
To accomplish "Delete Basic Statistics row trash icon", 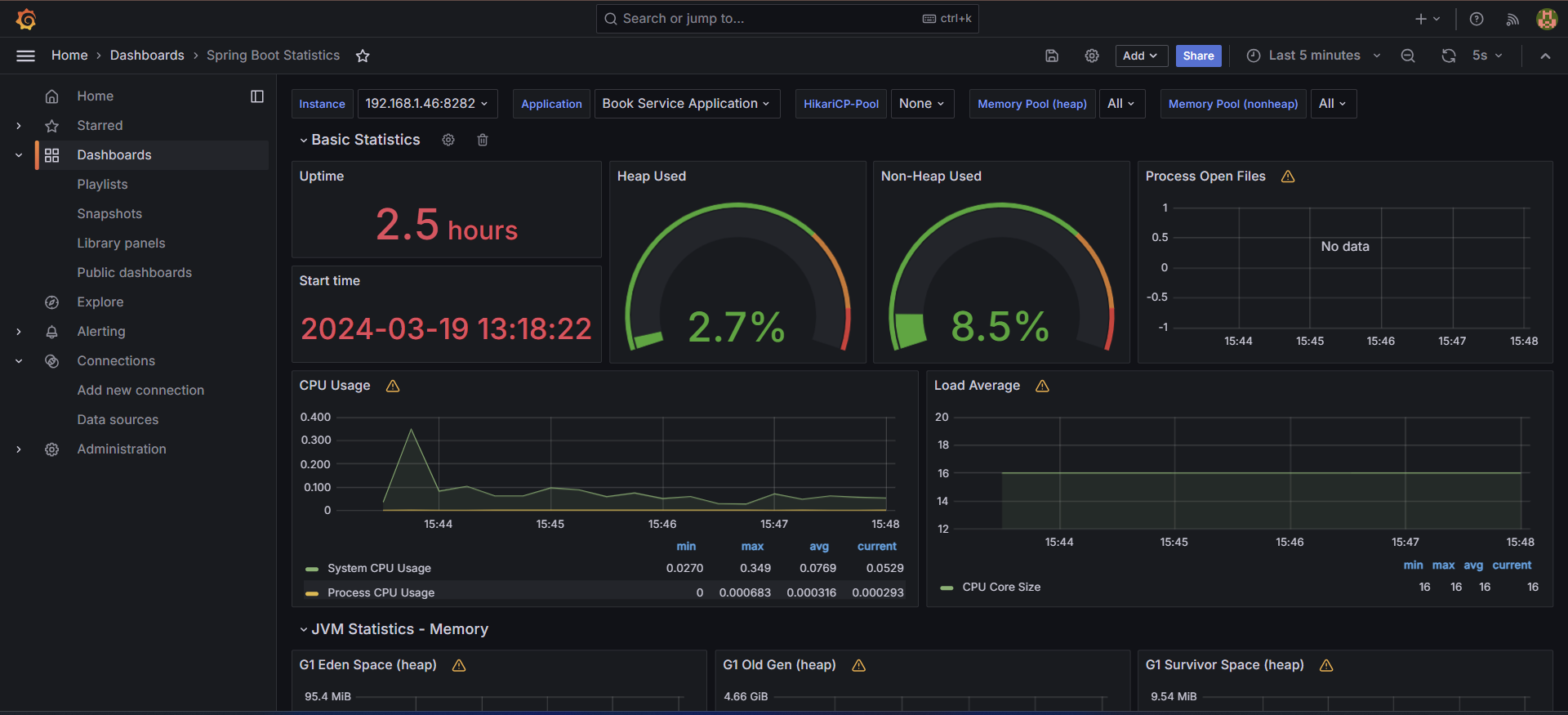I will [x=483, y=140].
